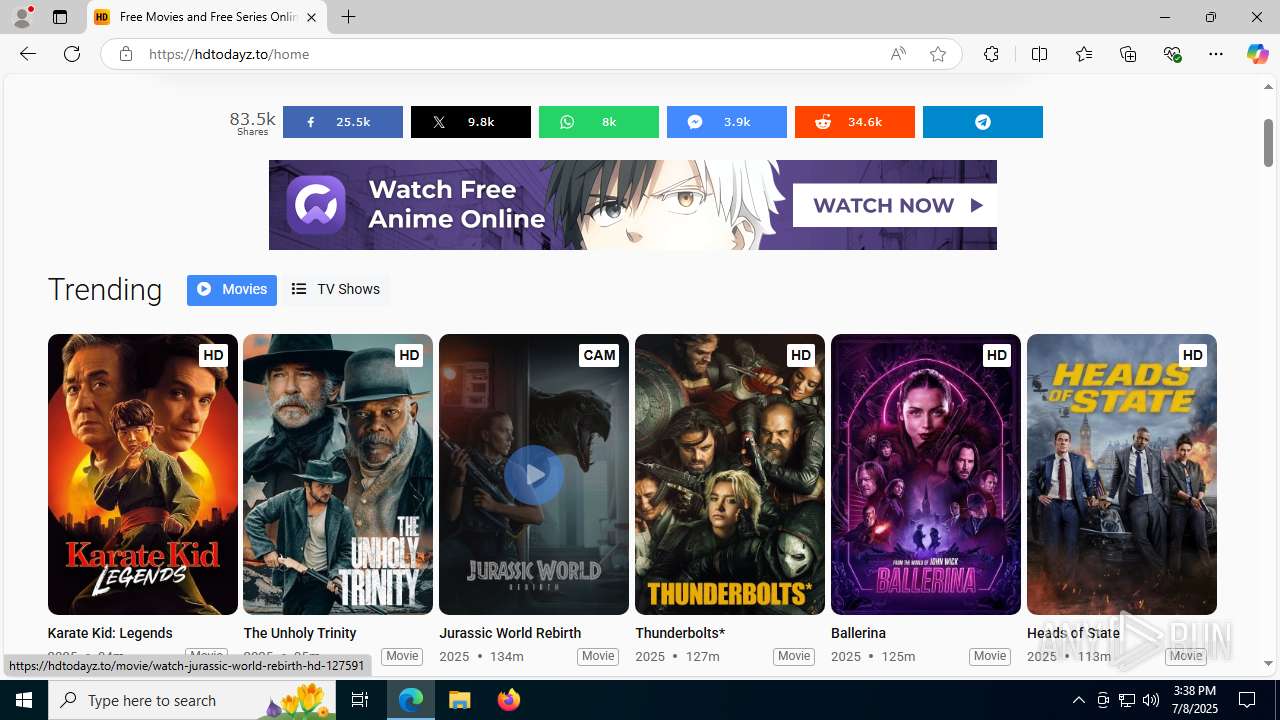Open the volume control icon

pyautogui.click(x=1151, y=700)
